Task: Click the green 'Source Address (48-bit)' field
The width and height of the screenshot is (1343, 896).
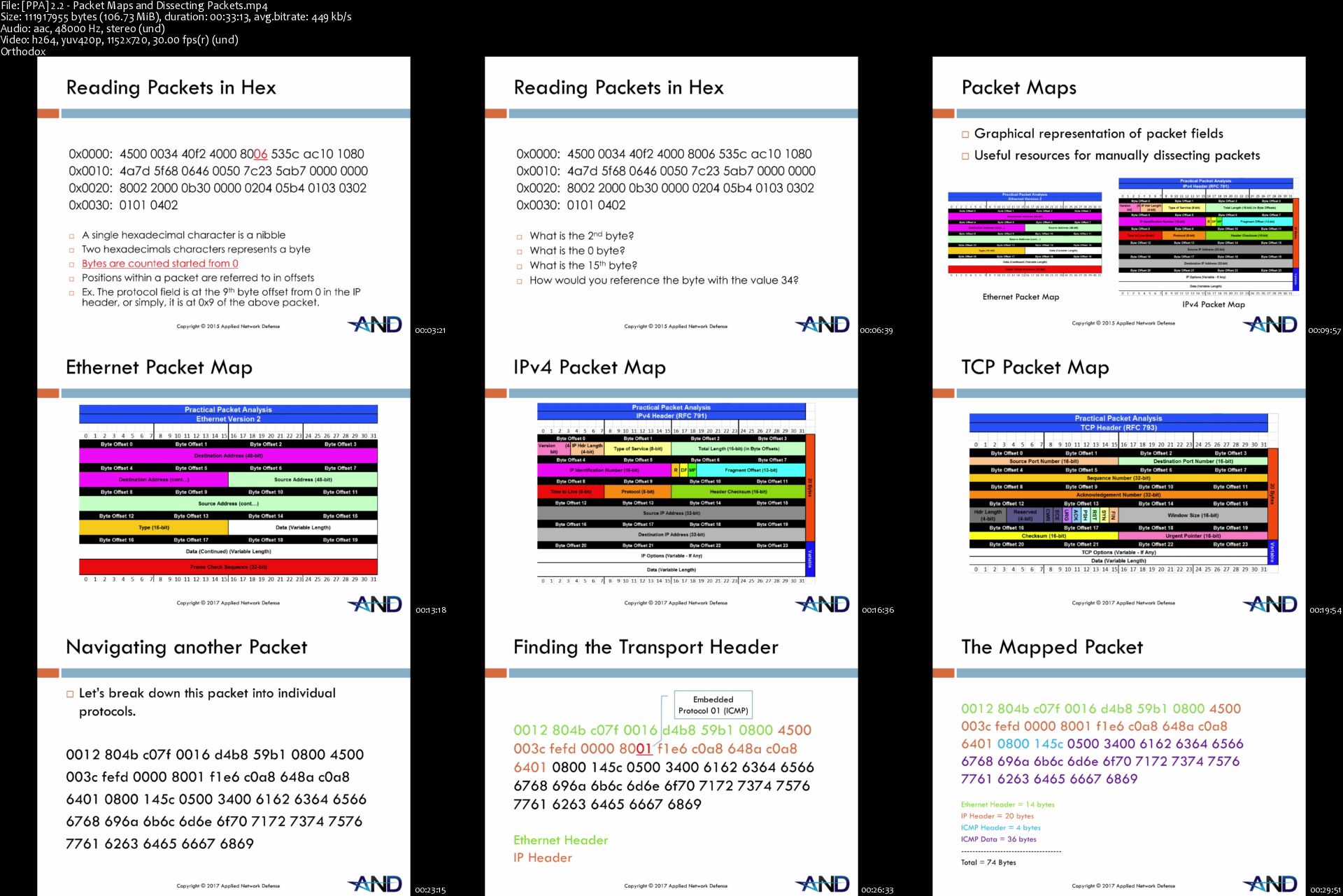Action: click(x=303, y=480)
